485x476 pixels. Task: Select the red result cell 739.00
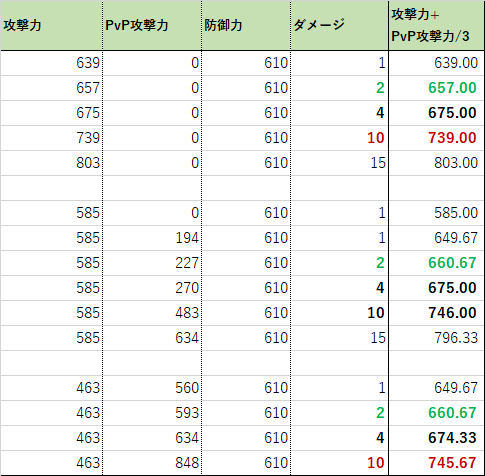tap(437, 138)
